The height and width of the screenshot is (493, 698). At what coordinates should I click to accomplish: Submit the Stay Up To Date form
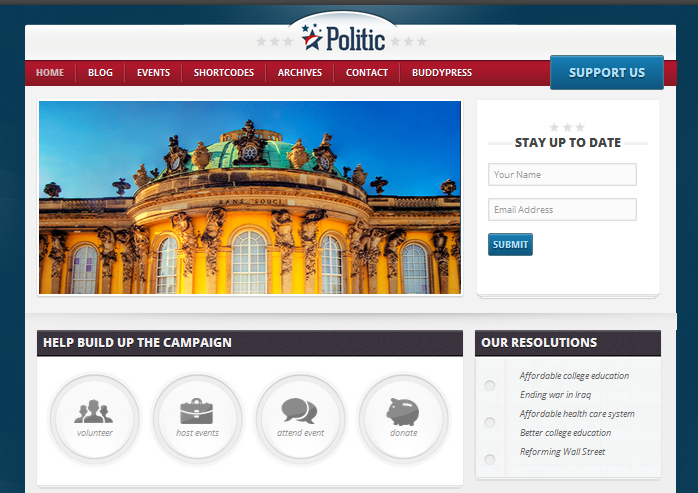(x=510, y=244)
